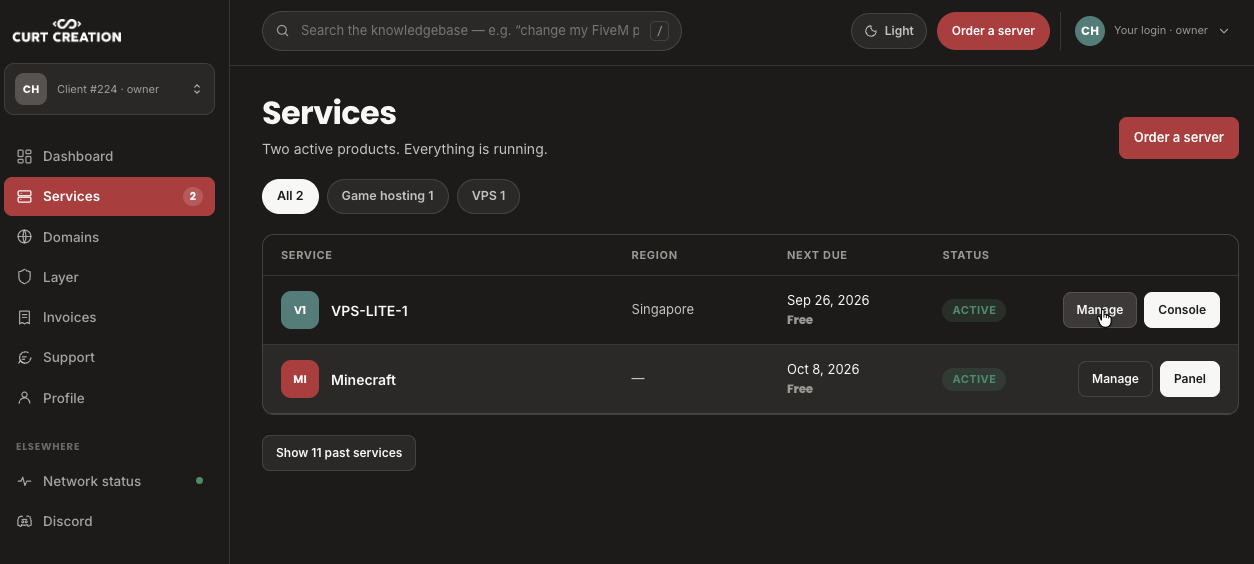Select the VPS 1 filter tab
Viewport: 1254px width, 564px height.
click(x=488, y=196)
